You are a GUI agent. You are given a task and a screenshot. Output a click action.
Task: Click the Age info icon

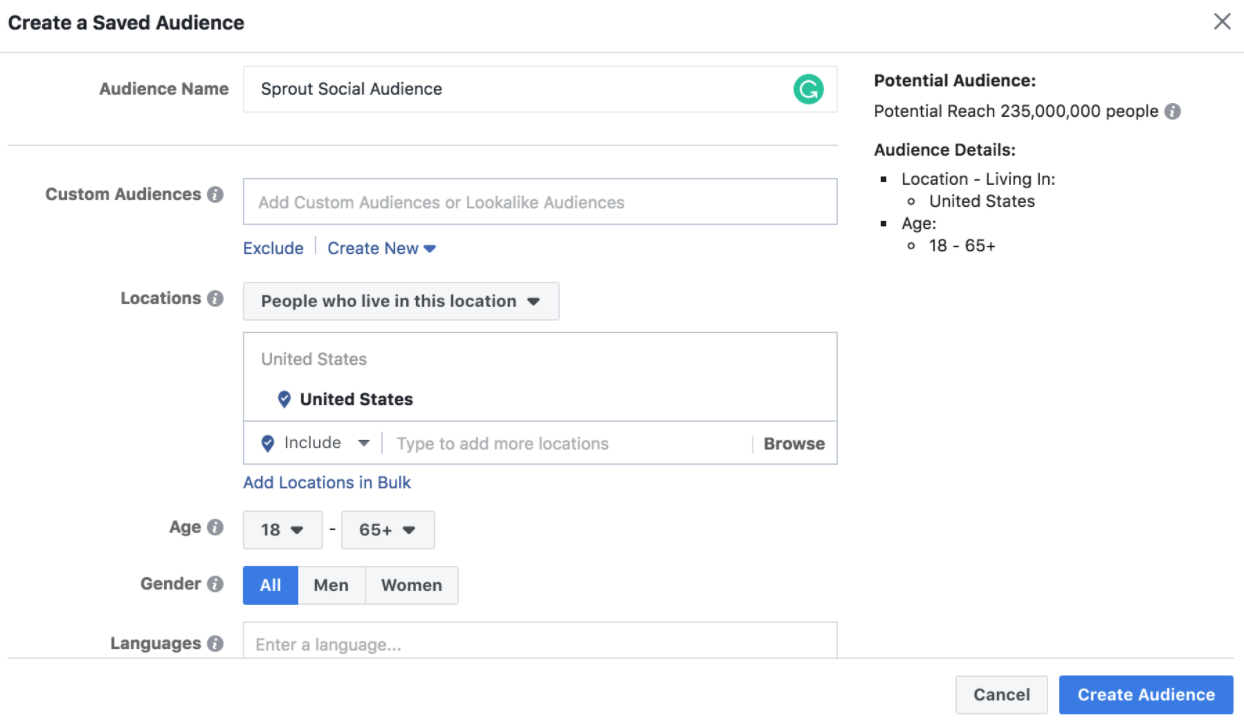[x=216, y=527]
